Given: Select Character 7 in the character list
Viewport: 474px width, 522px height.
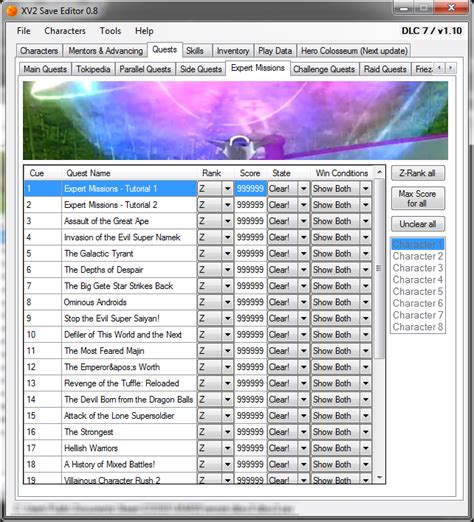Looking at the screenshot, I should point(417,315).
